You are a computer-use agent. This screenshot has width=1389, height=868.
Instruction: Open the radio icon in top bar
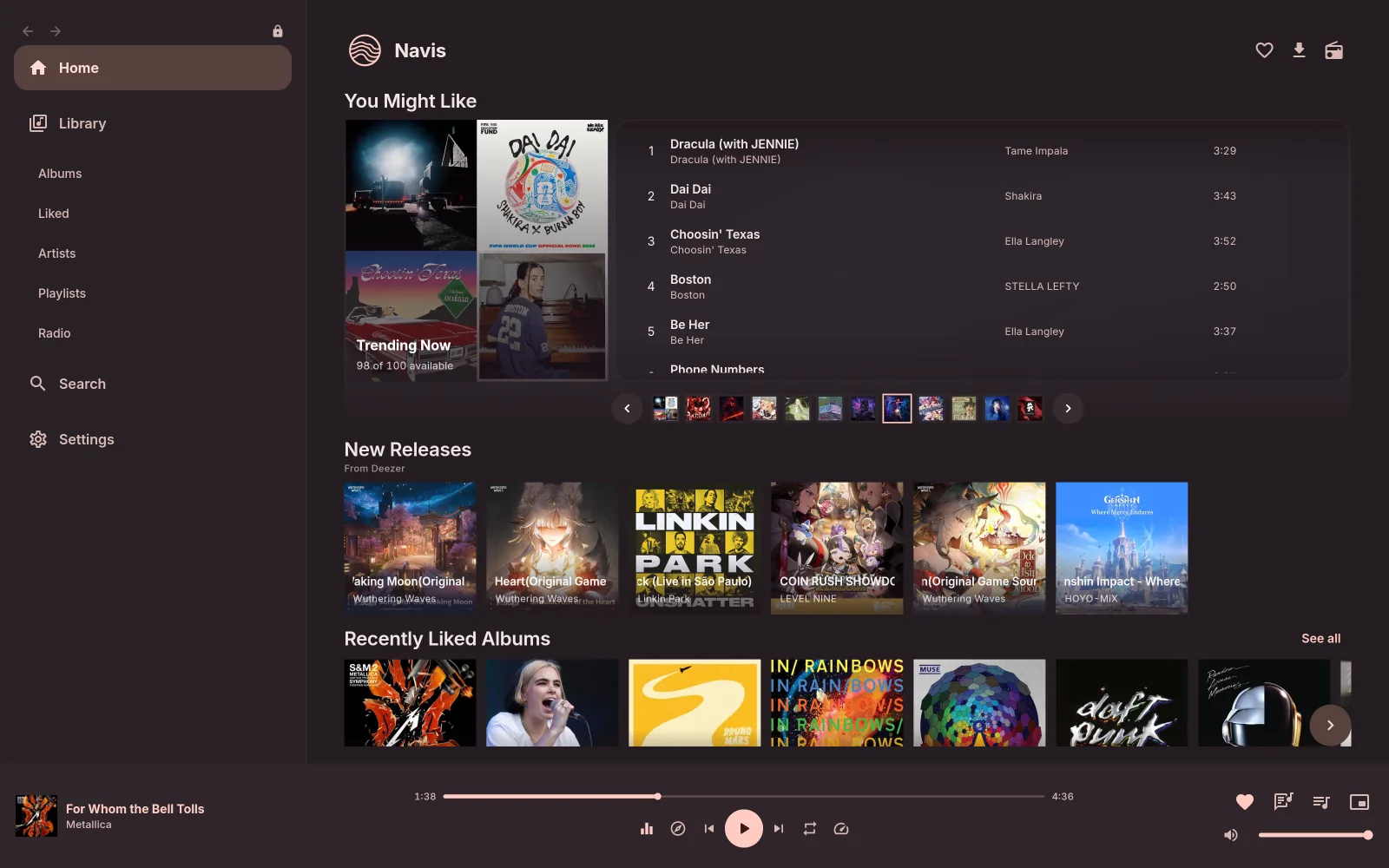[x=1333, y=50]
